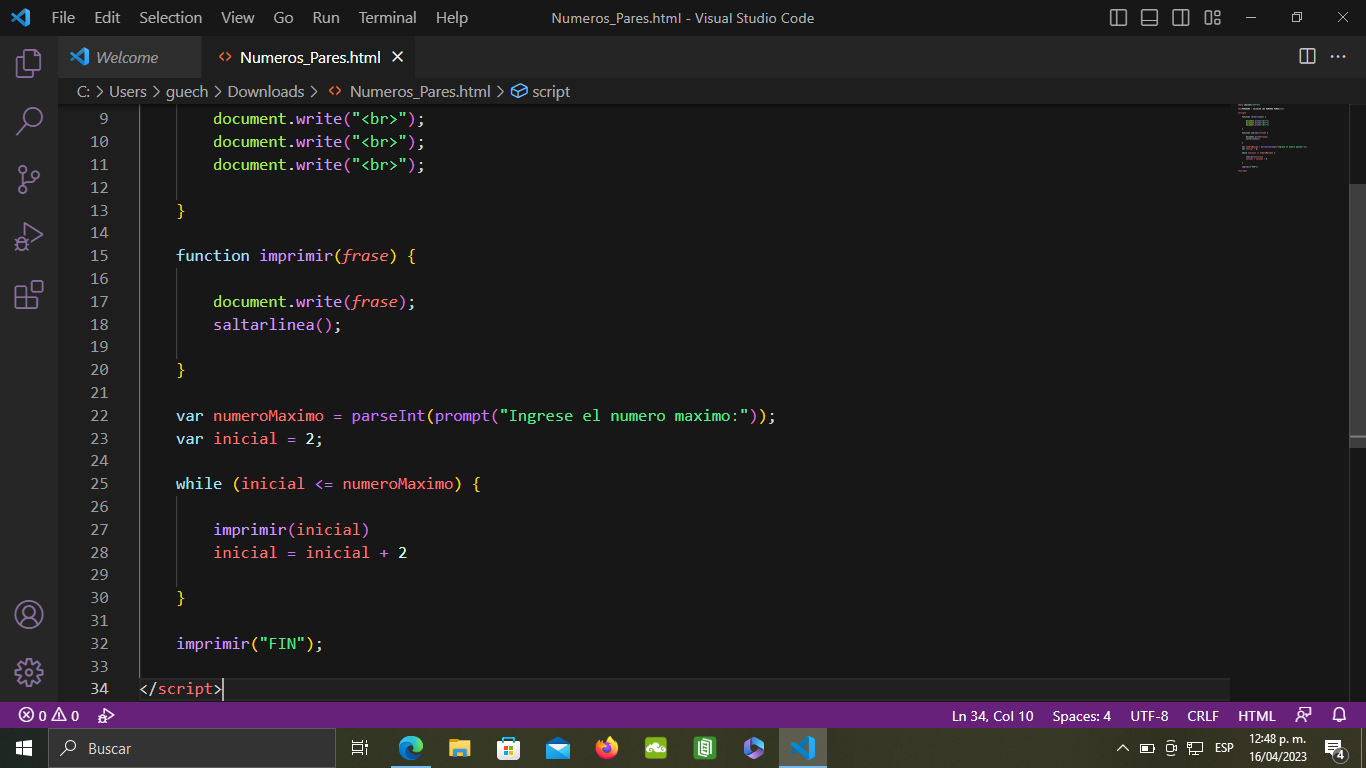The width and height of the screenshot is (1366, 768).
Task: Click the Visual Studio Code logo icon
Action: [x=20, y=17]
